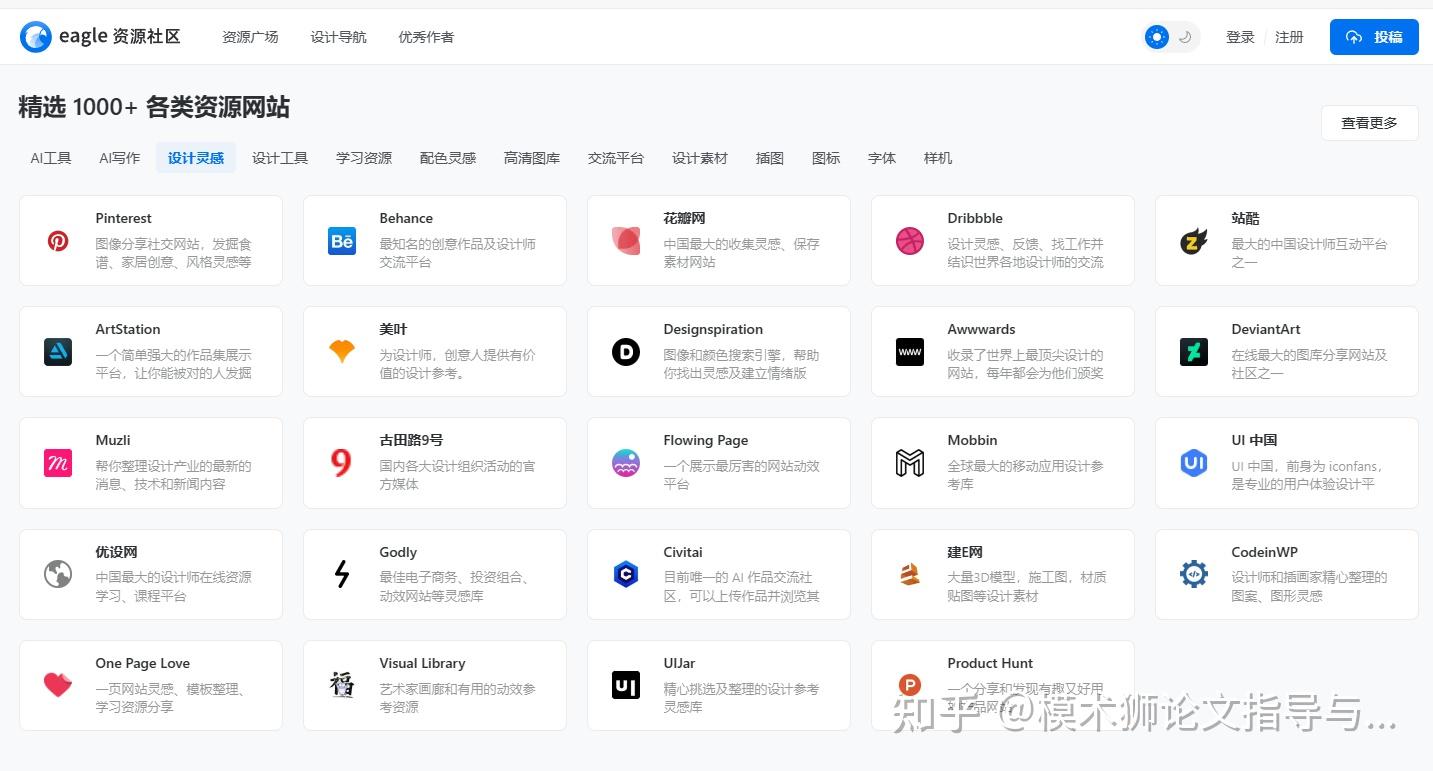1433x771 pixels.
Task: Open 优秀作者 in top navigation
Action: click(426, 37)
